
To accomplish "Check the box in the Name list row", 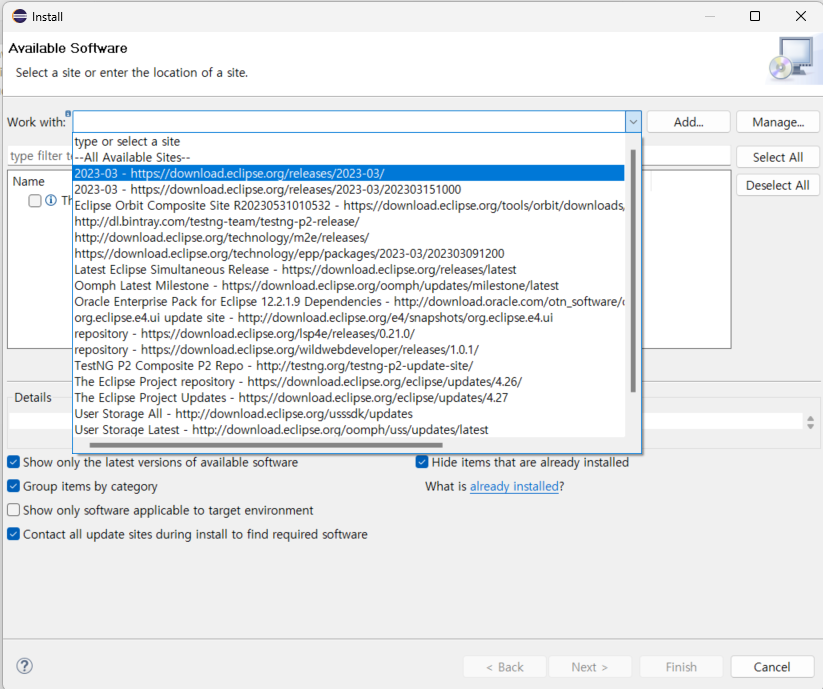I will pyautogui.click(x=35, y=201).
